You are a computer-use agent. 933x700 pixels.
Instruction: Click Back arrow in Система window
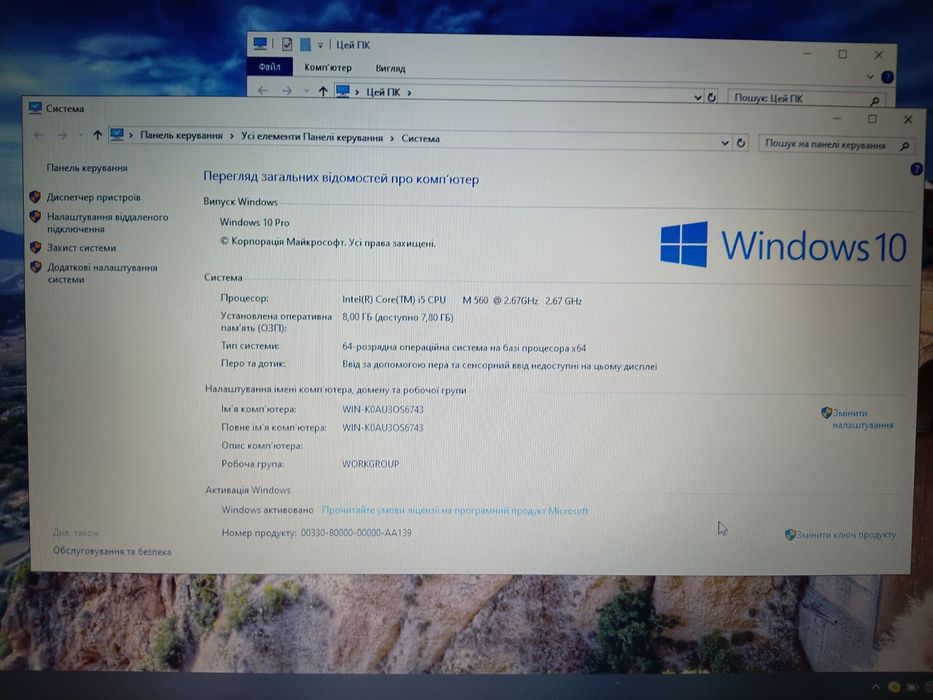pos(39,135)
